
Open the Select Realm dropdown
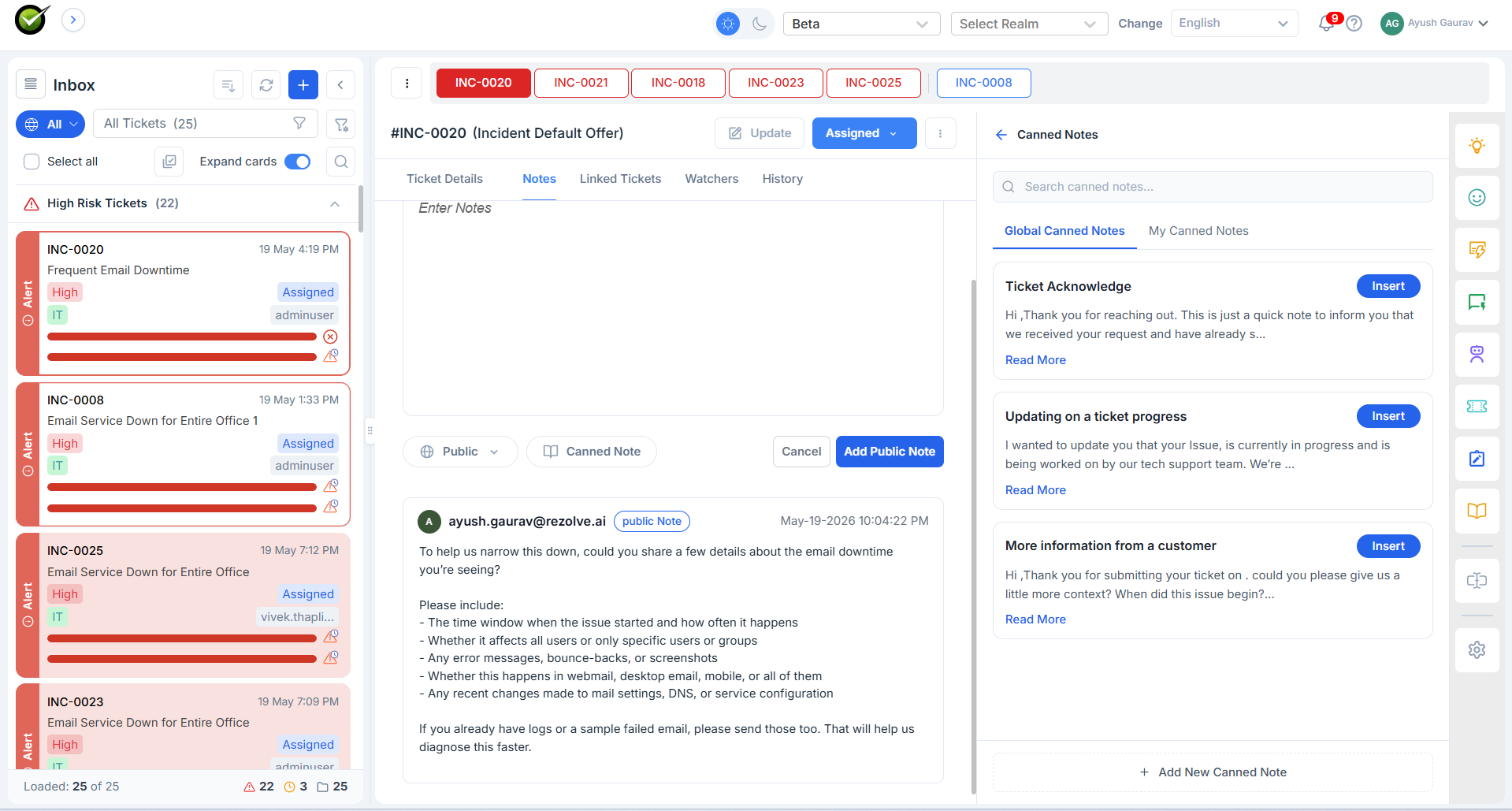[1029, 24]
